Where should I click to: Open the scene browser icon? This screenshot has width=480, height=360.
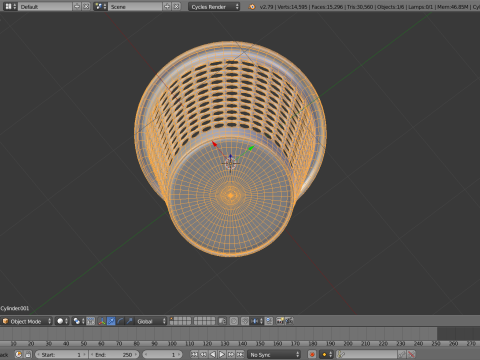(100, 6)
